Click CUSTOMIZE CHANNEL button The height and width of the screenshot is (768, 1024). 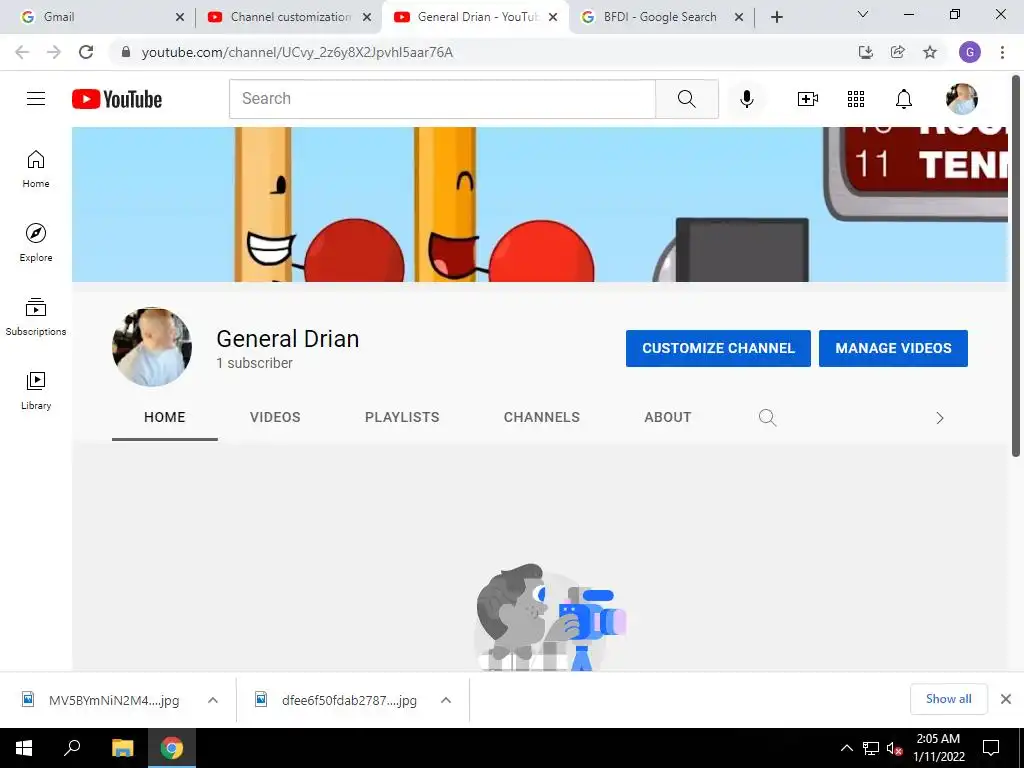tap(718, 348)
